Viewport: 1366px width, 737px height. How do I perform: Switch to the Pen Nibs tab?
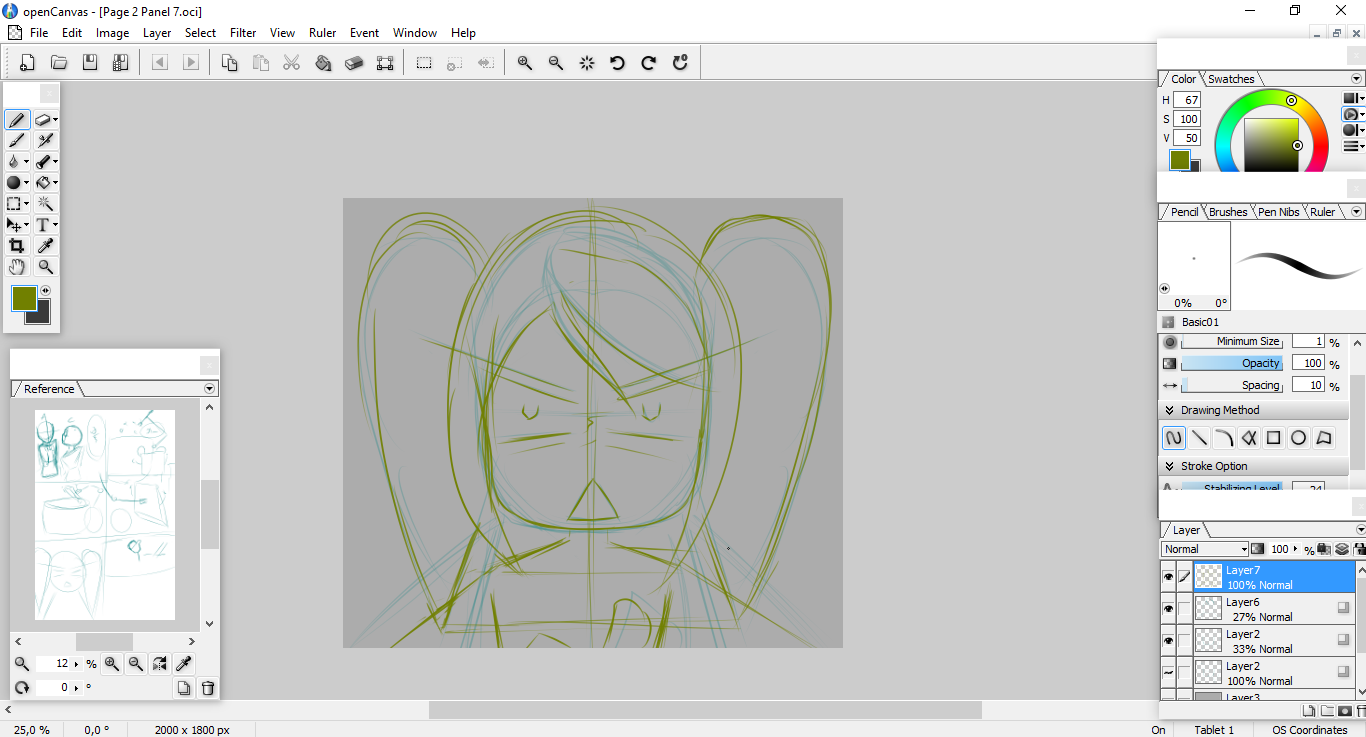(1279, 212)
